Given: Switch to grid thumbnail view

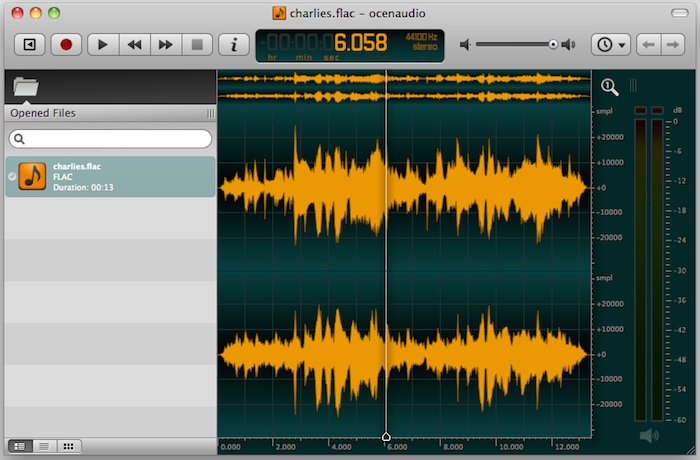Looking at the screenshot, I should (68, 446).
